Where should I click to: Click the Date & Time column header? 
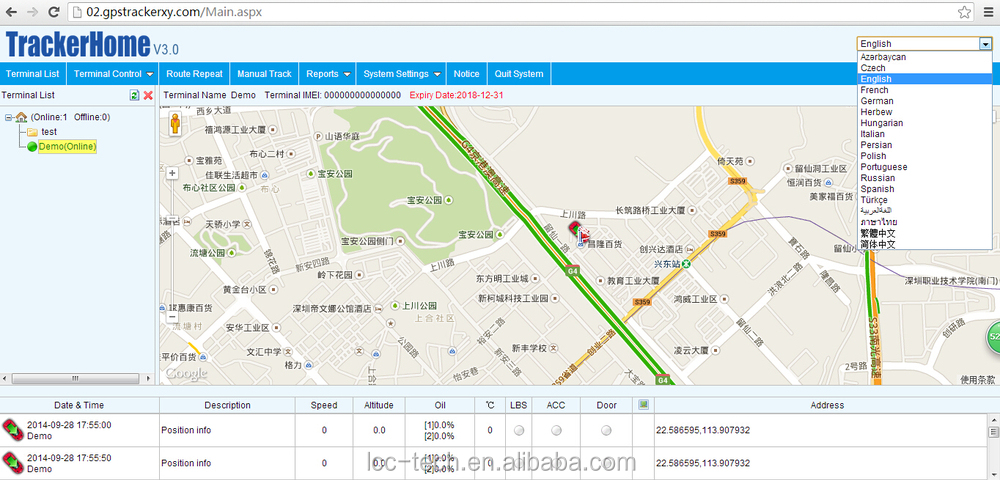click(79, 405)
